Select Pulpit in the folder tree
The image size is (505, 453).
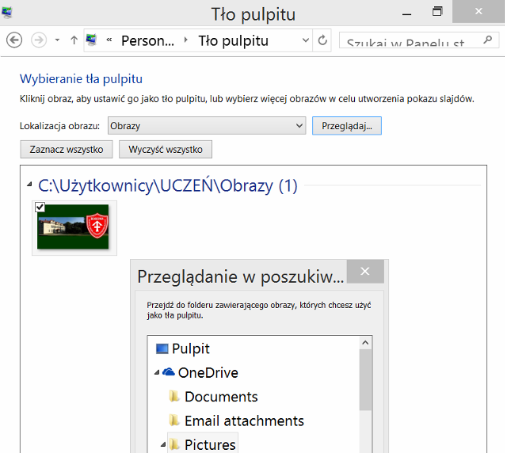pyautogui.click(x=191, y=349)
